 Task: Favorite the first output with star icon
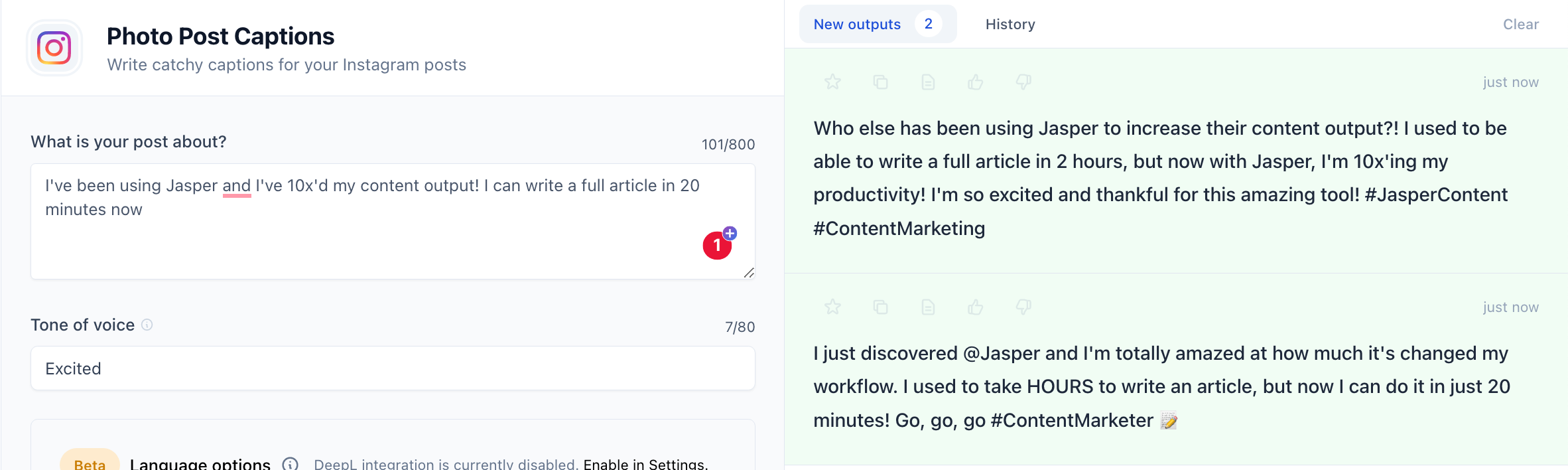tap(832, 82)
